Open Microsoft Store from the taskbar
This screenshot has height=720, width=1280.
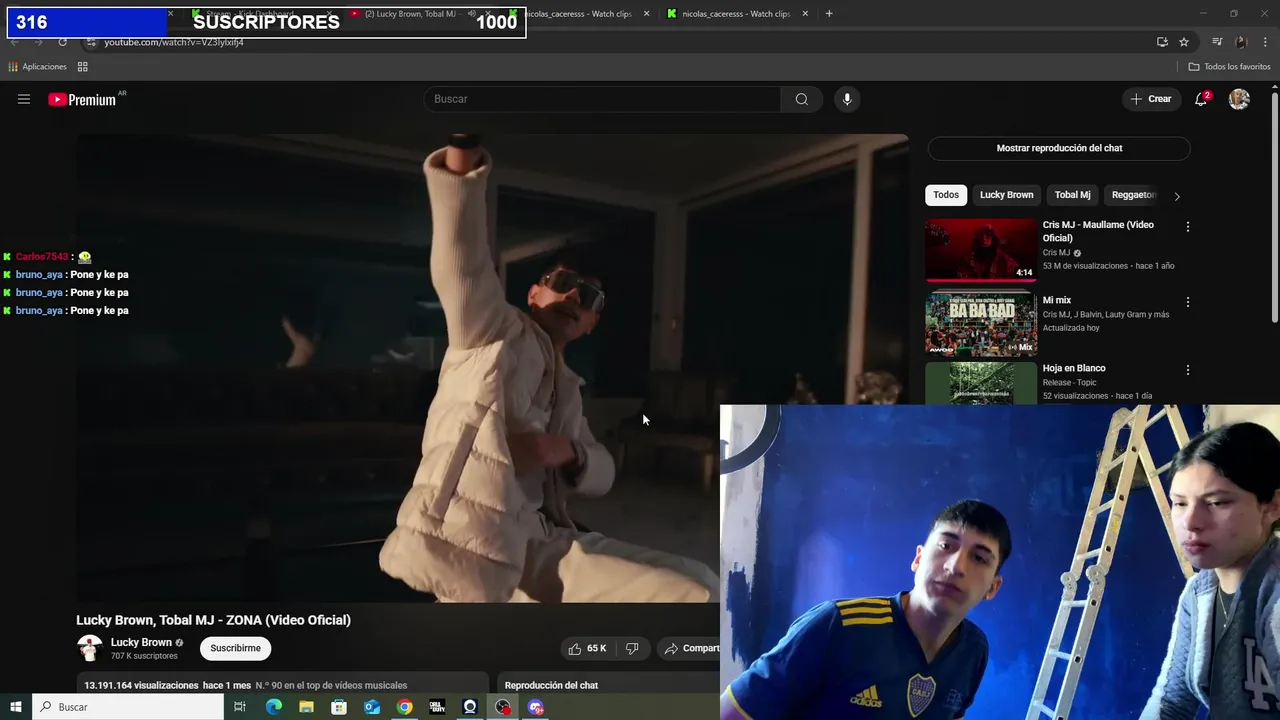pos(339,707)
